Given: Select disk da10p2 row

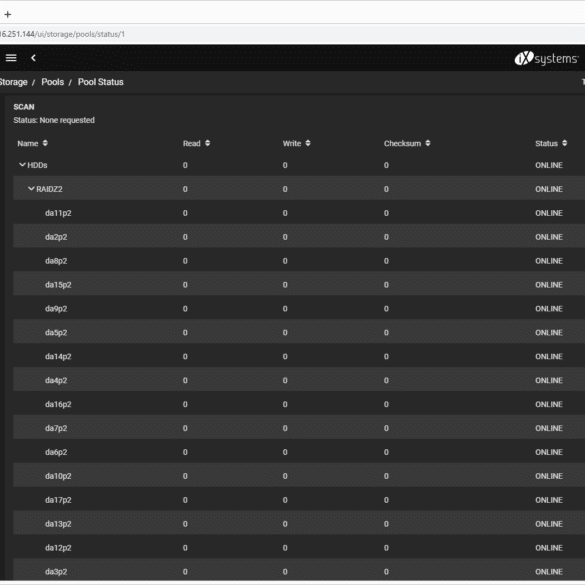Looking at the screenshot, I should (x=299, y=476).
